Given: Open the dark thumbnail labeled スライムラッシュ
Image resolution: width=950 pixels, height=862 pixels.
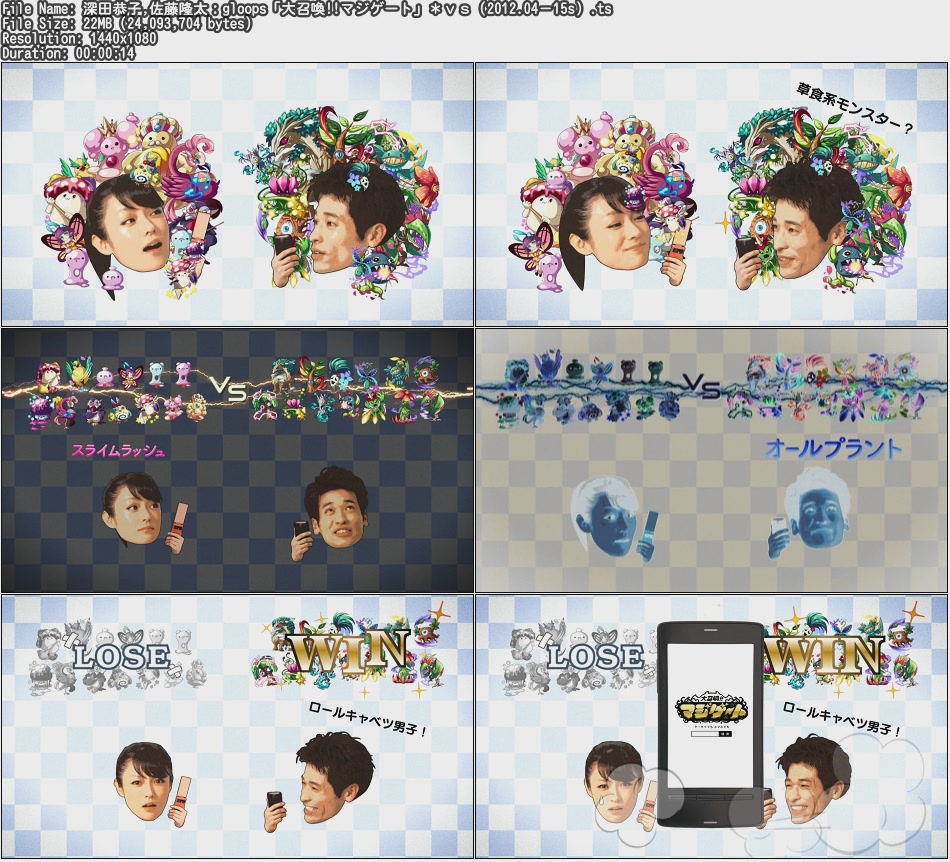Looking at the screenshot, I should pos(238,460).
